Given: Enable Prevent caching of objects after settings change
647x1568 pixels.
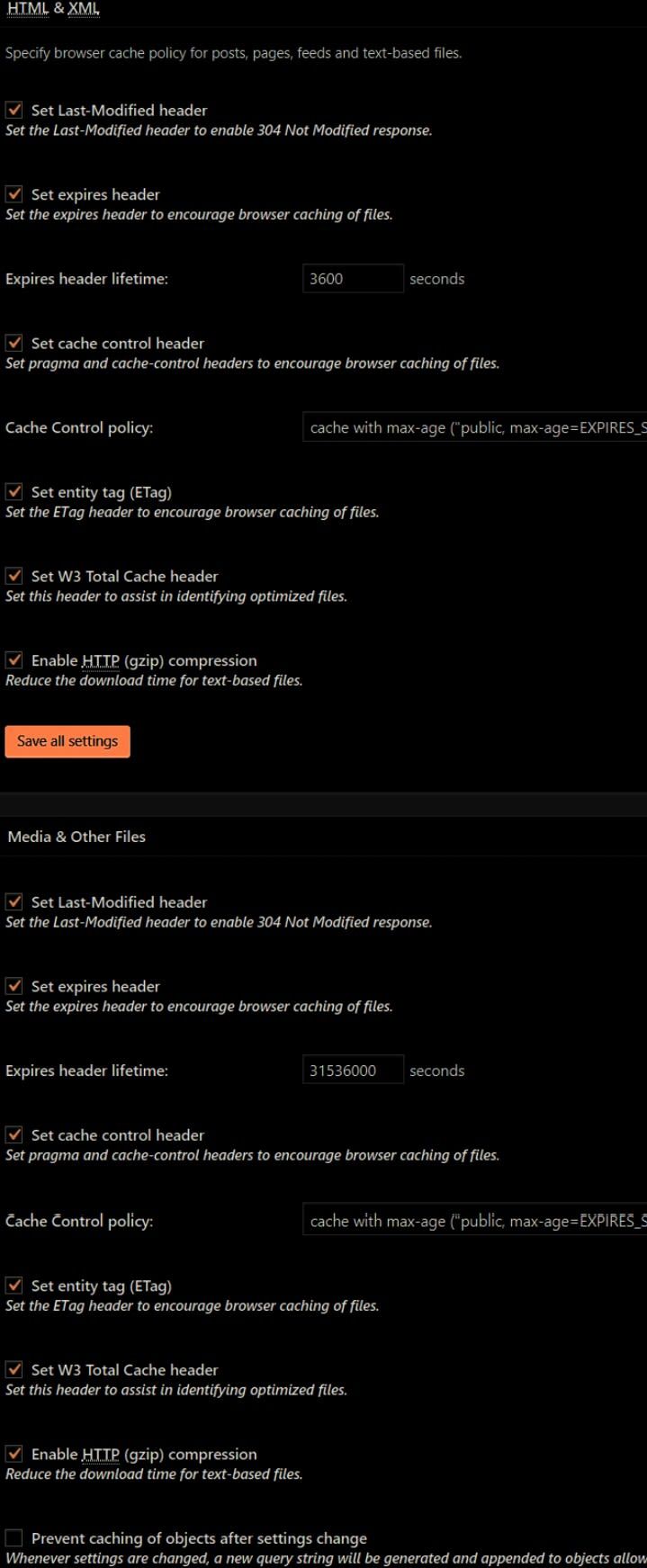Looking at the screenshot, I should 14,1538.
